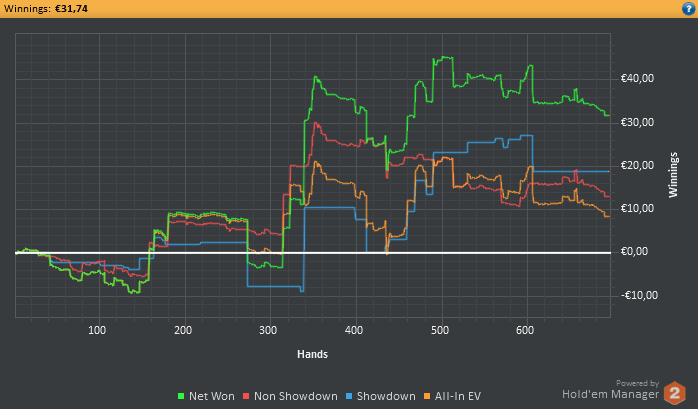Toggle the green Net Won legend swatch

click(x=181, y=396)
